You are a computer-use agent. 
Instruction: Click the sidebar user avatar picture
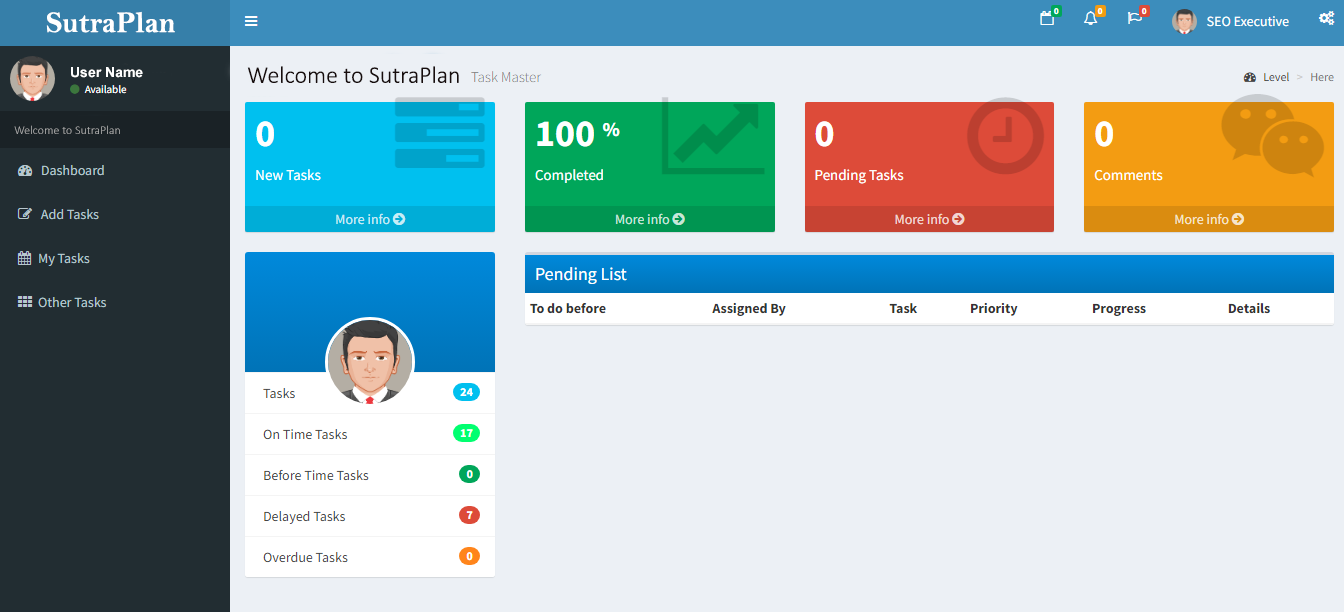(x=33, y=78)
